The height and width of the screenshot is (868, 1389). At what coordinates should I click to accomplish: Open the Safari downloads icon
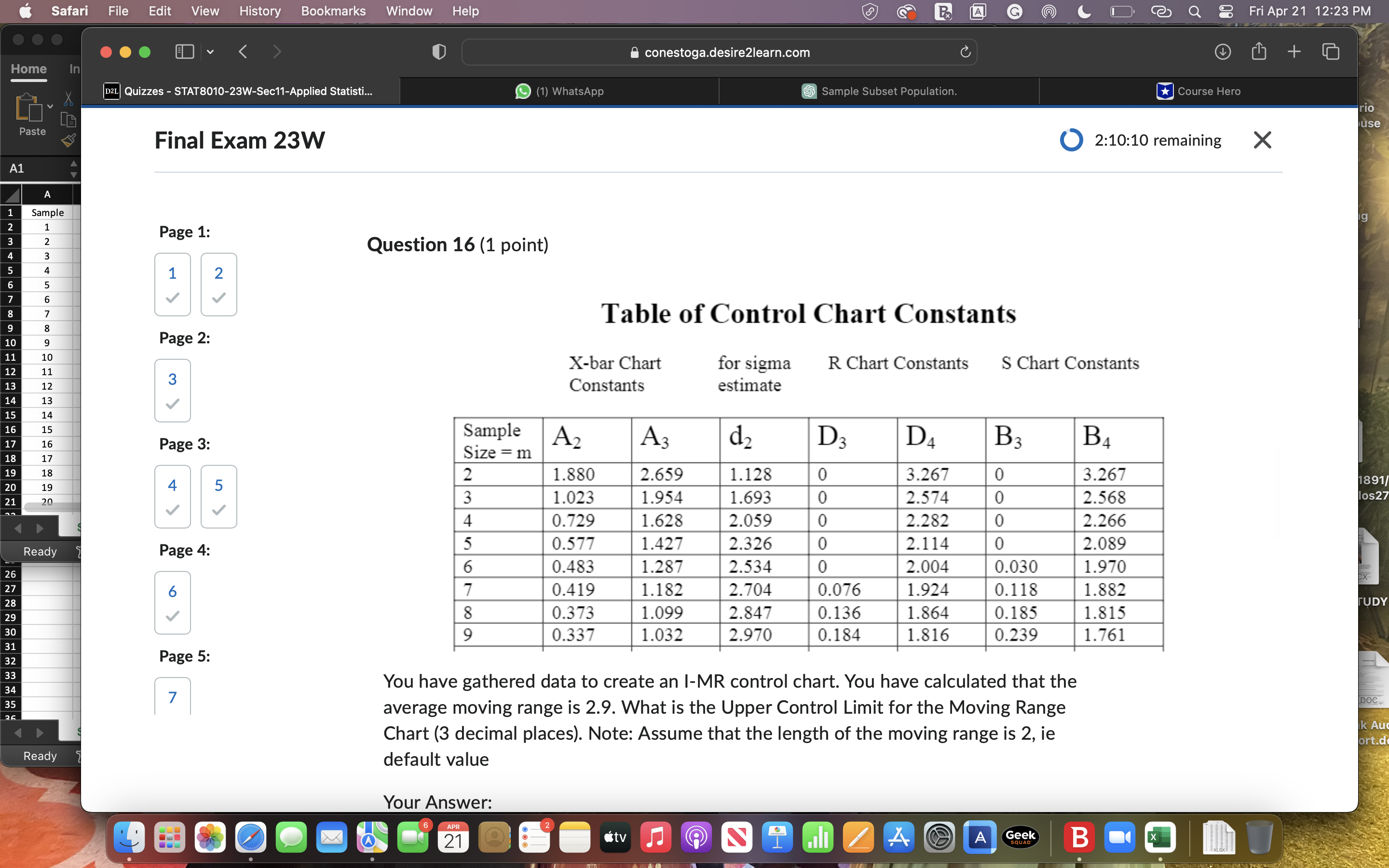(x=1223, y=52)
